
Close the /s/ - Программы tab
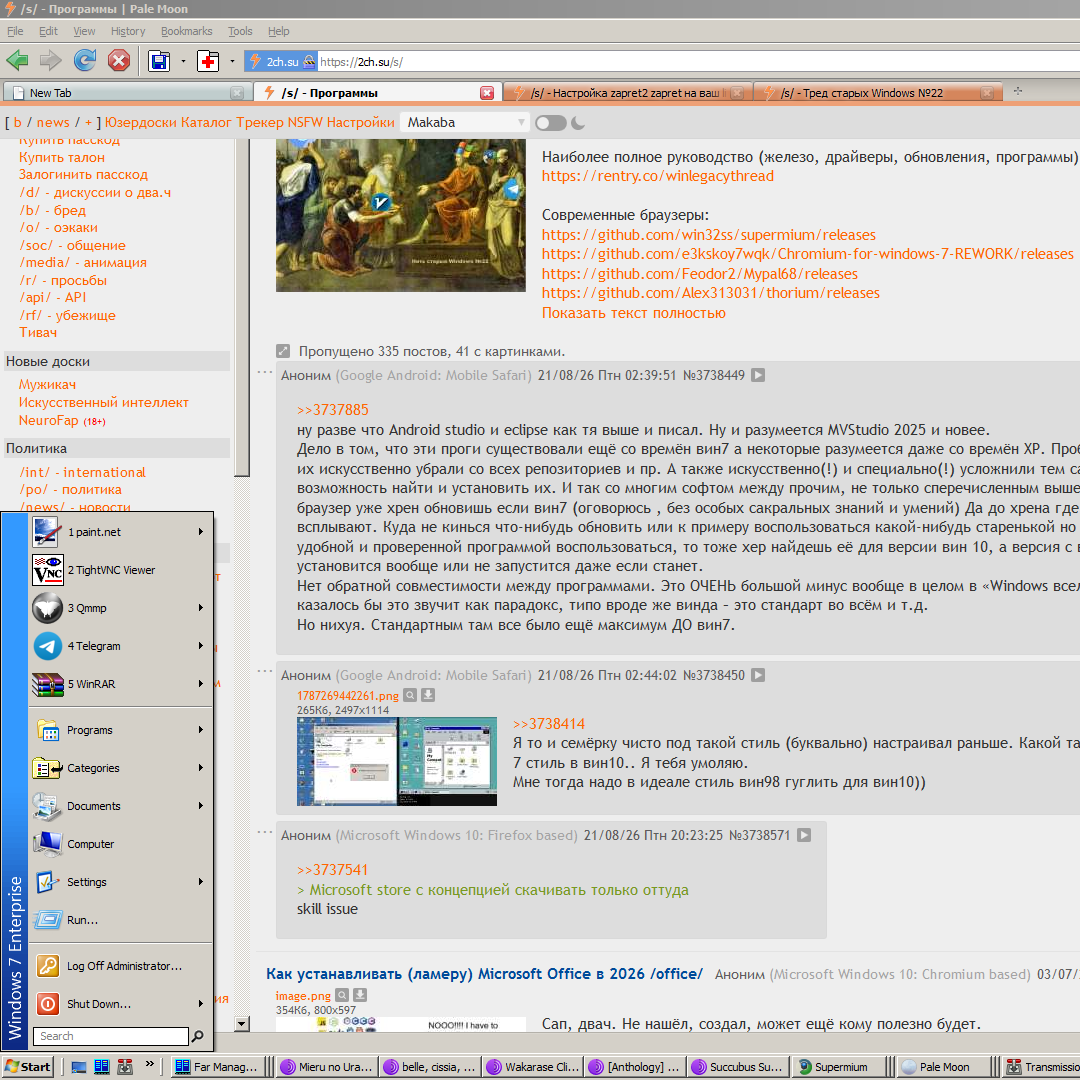point(487,93)
